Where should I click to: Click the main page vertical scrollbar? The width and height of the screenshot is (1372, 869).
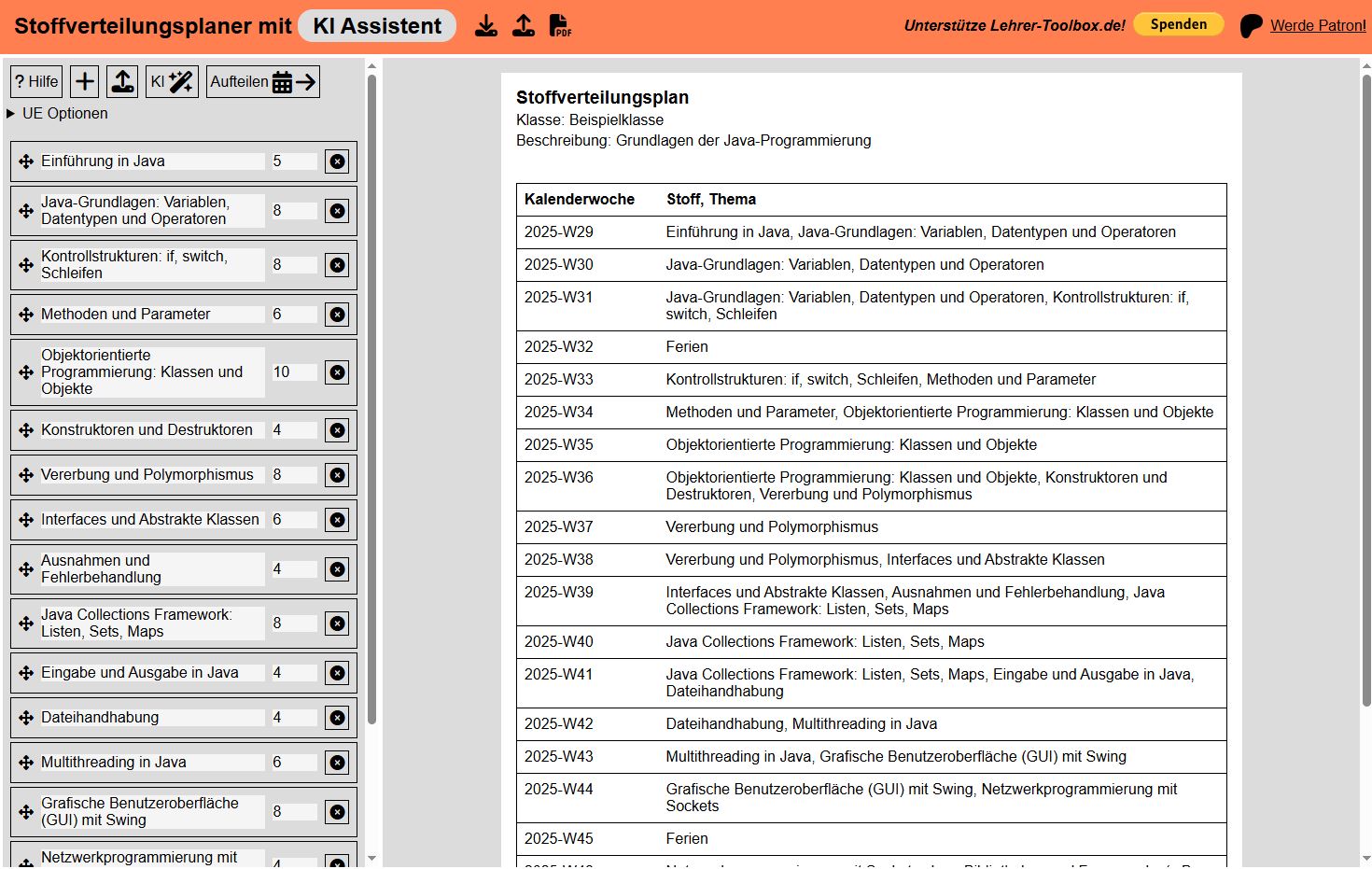tap(1366, 392)
